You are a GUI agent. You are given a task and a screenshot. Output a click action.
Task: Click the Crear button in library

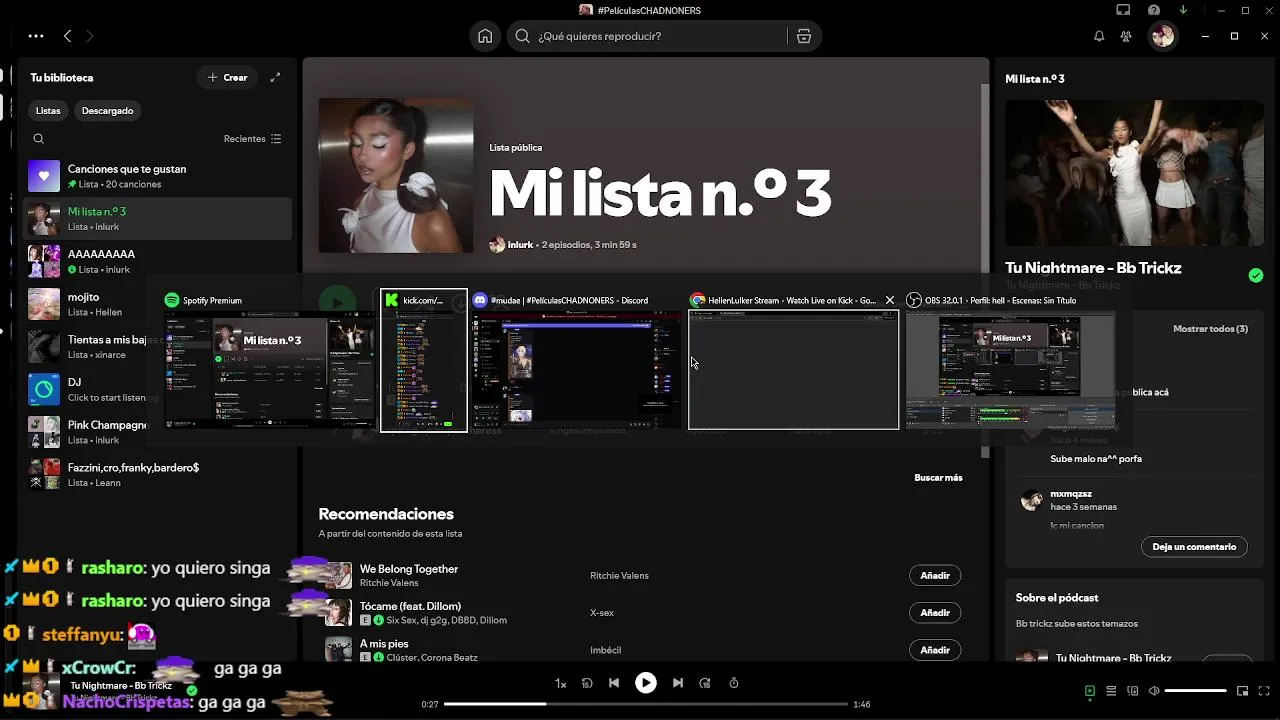[x=228, y=77]
